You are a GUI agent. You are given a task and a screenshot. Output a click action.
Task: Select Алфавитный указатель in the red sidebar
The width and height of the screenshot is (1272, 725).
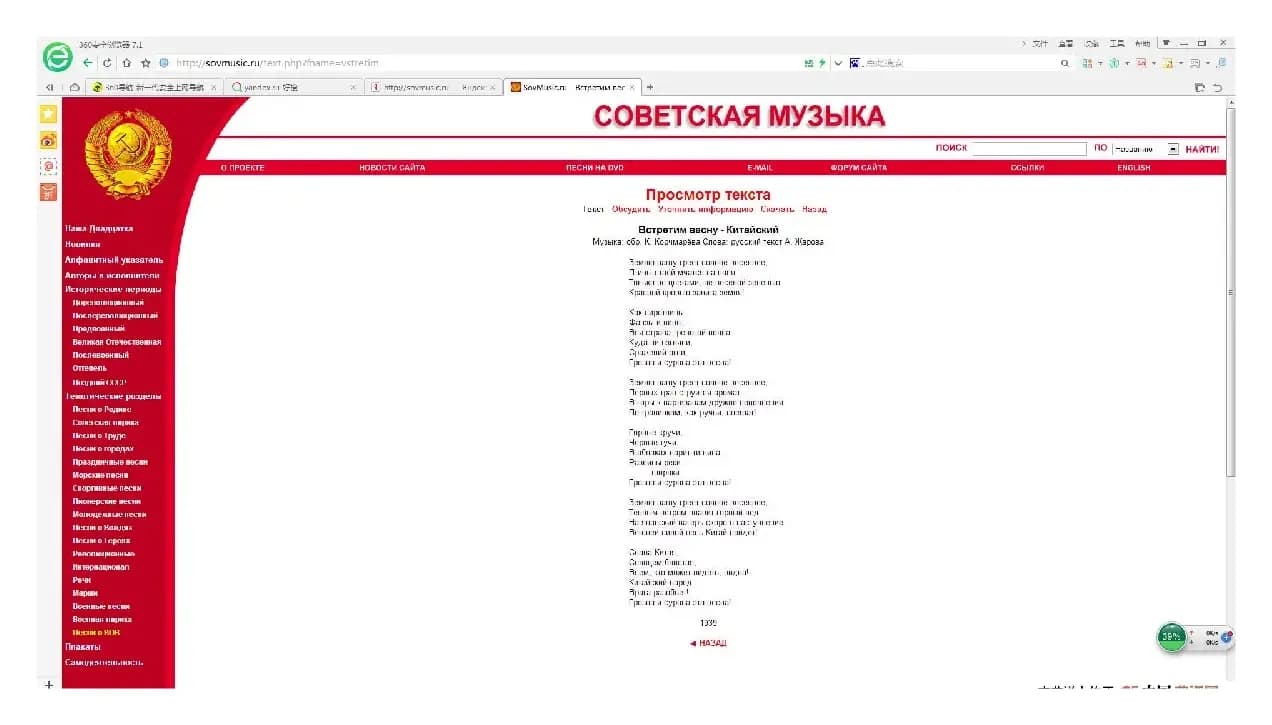(115, 259)
